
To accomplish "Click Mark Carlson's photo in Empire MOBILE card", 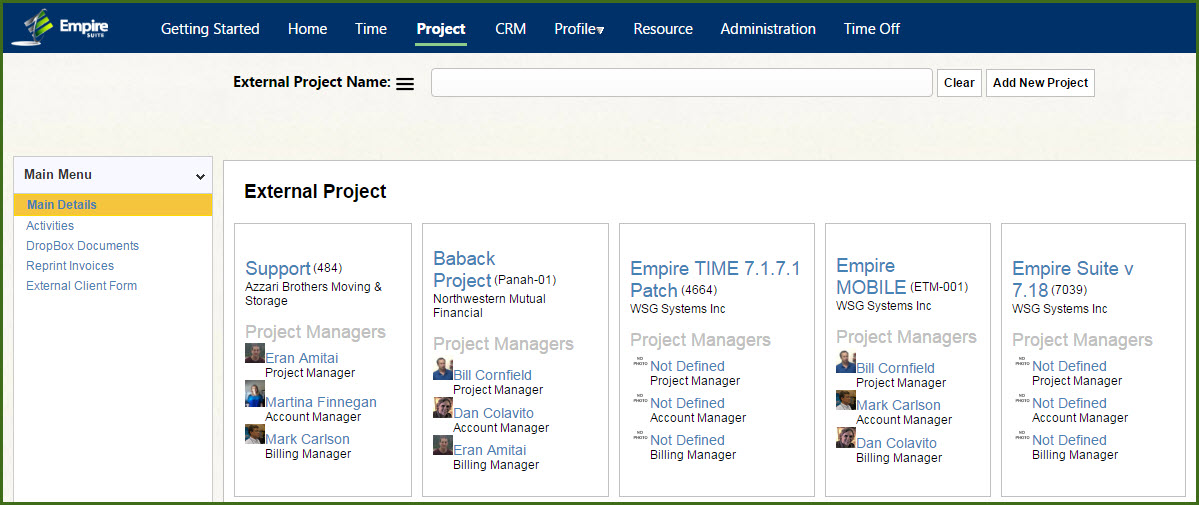I will [x=846, y=399].
